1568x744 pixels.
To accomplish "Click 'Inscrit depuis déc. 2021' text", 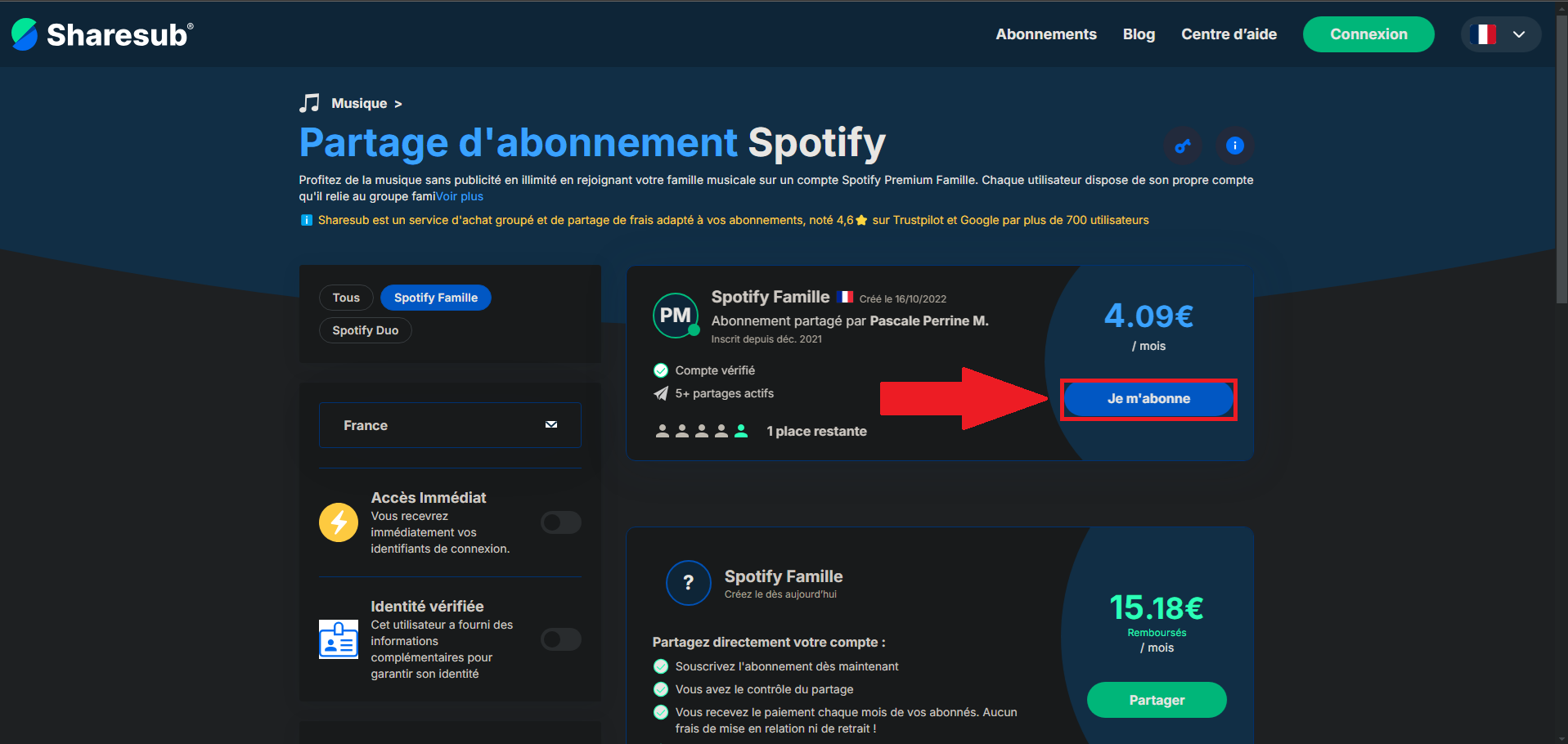I will click(766, 339).
